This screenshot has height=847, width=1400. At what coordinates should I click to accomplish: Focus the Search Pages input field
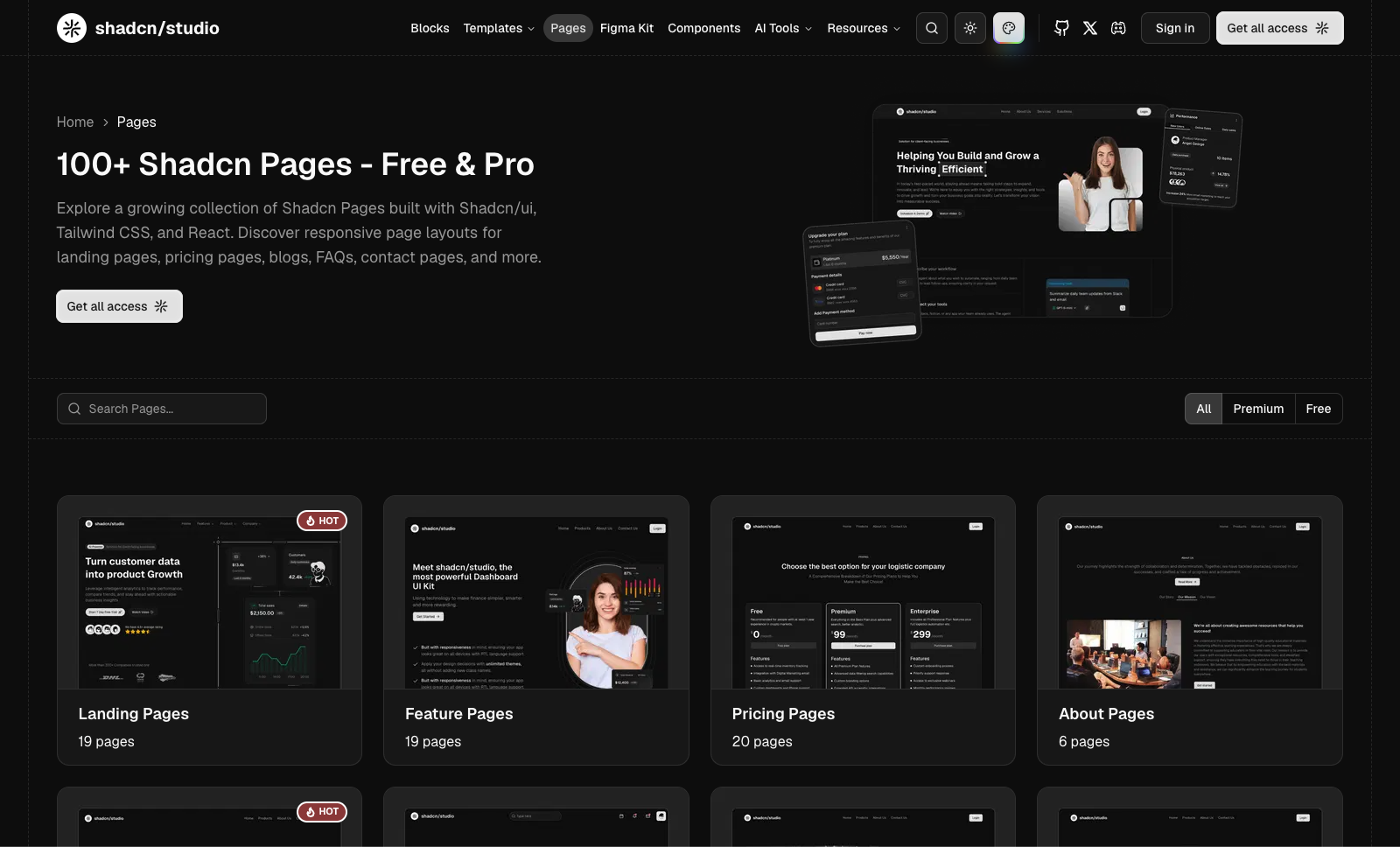tap(162, 409)
